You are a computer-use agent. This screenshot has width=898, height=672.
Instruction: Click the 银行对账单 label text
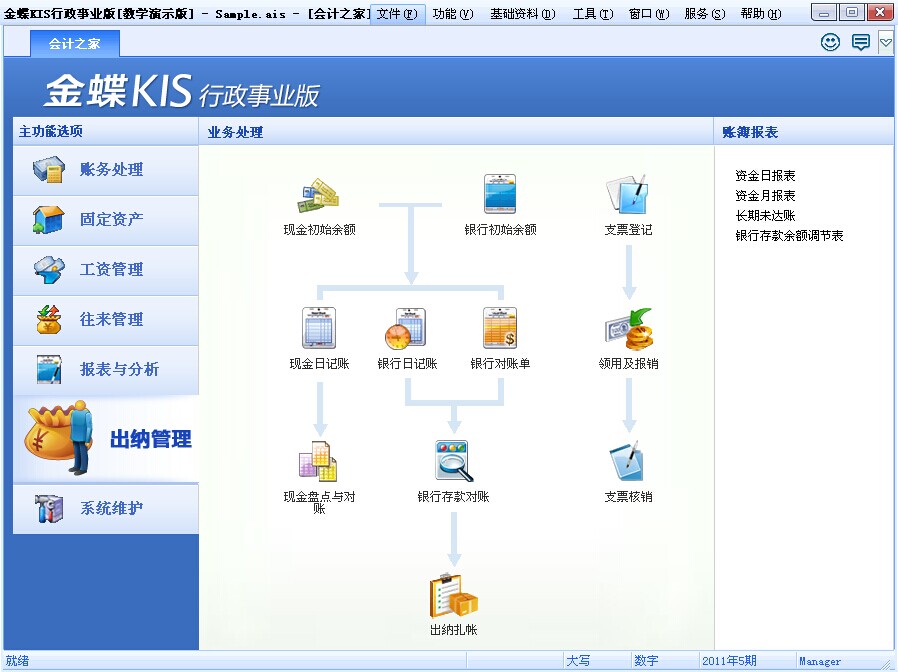click(x=500, y=364)
